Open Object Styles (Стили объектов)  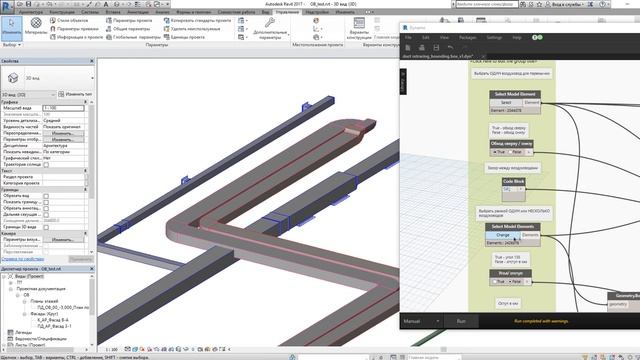[x=69, y=20]
